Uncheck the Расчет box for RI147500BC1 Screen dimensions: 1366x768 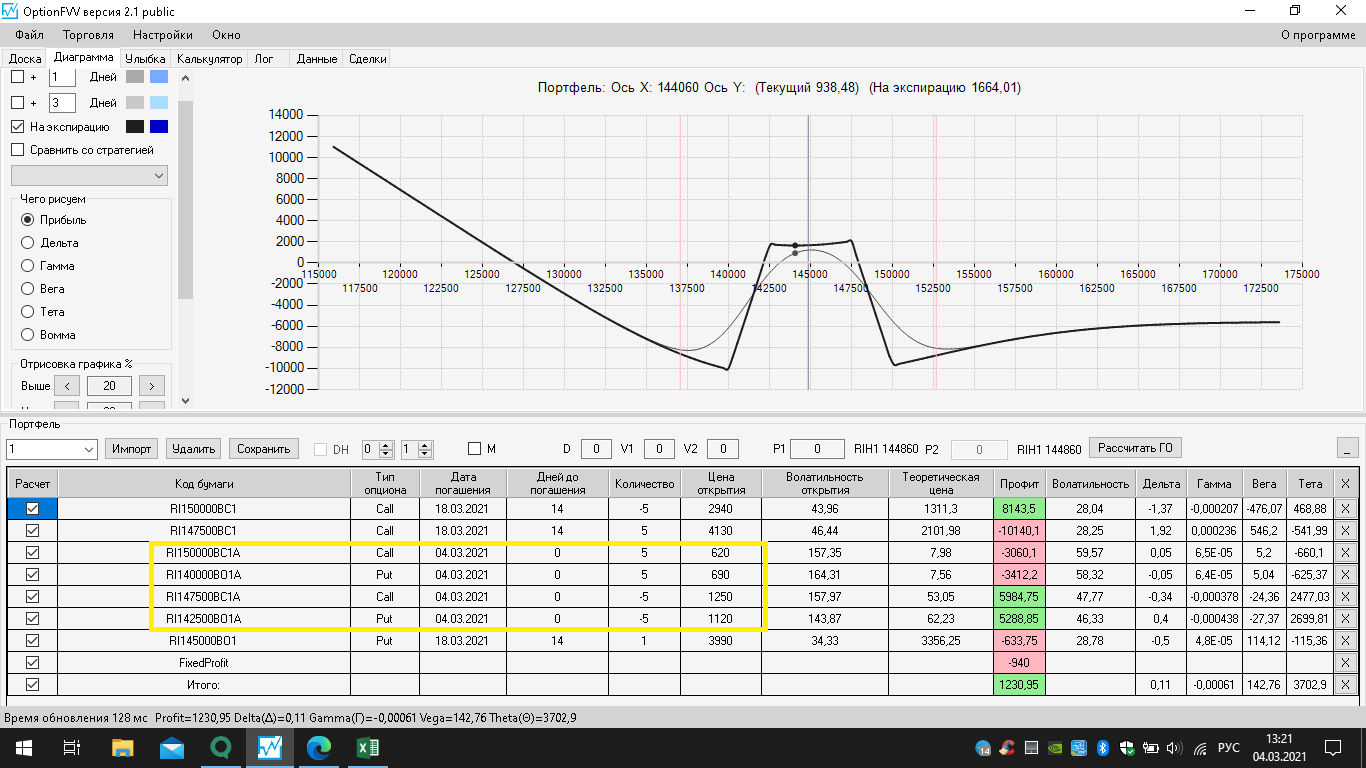[x=33, y=531]
